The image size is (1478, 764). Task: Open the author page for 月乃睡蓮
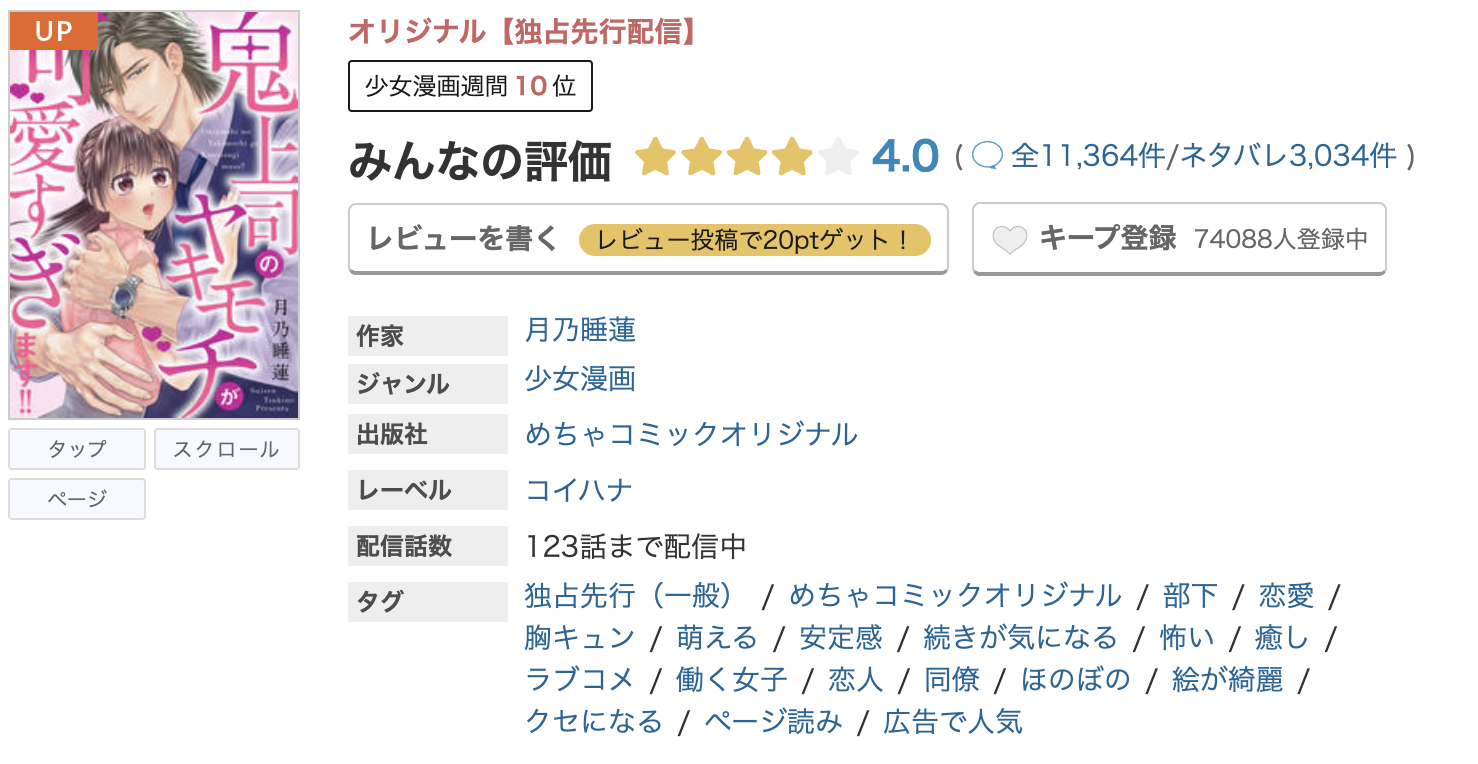click(x=580, y=330)
